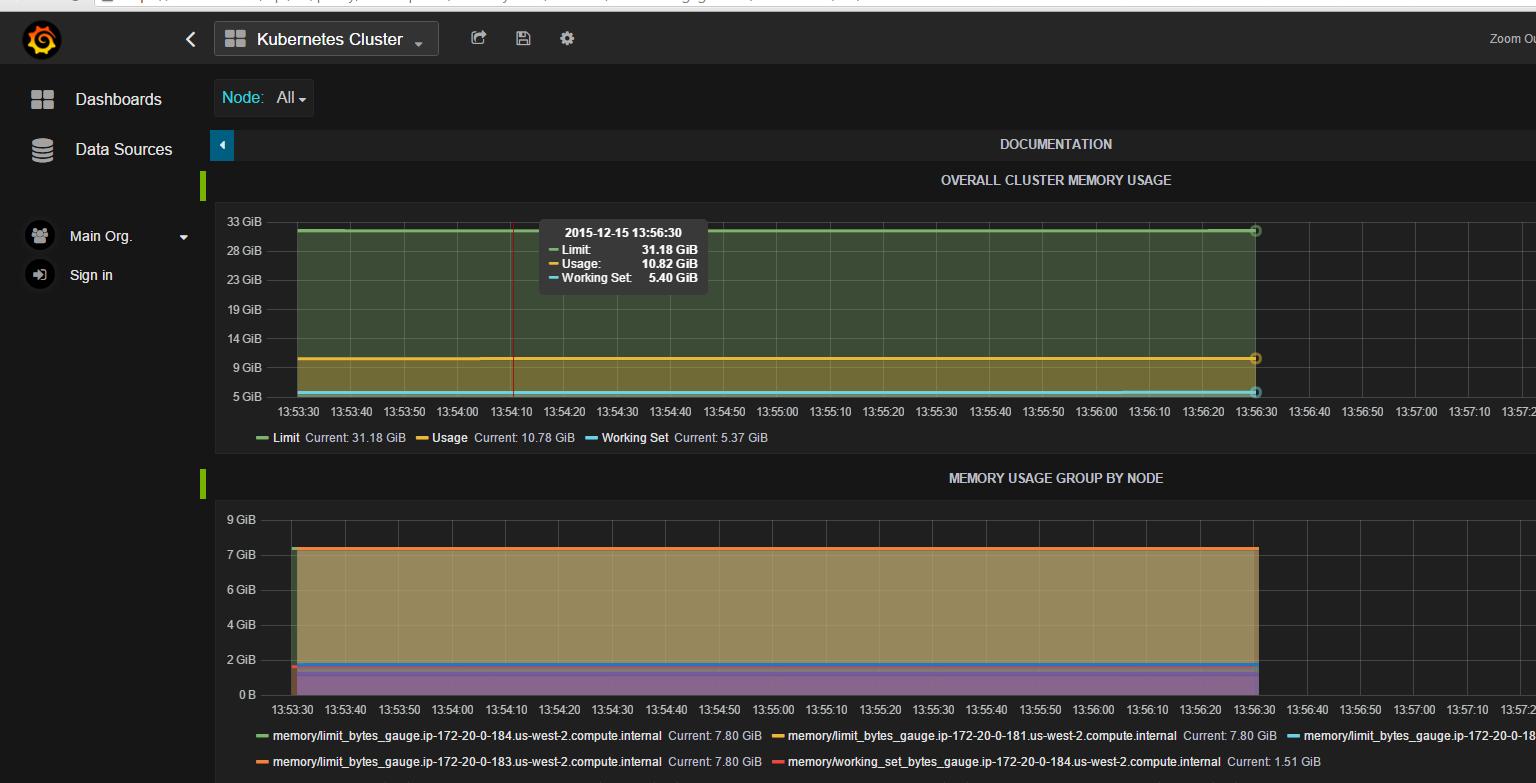The height and width of the screenshot is (783, 1536).
Task: Toggle the Usage series in legend
Action: click(449, 438)
